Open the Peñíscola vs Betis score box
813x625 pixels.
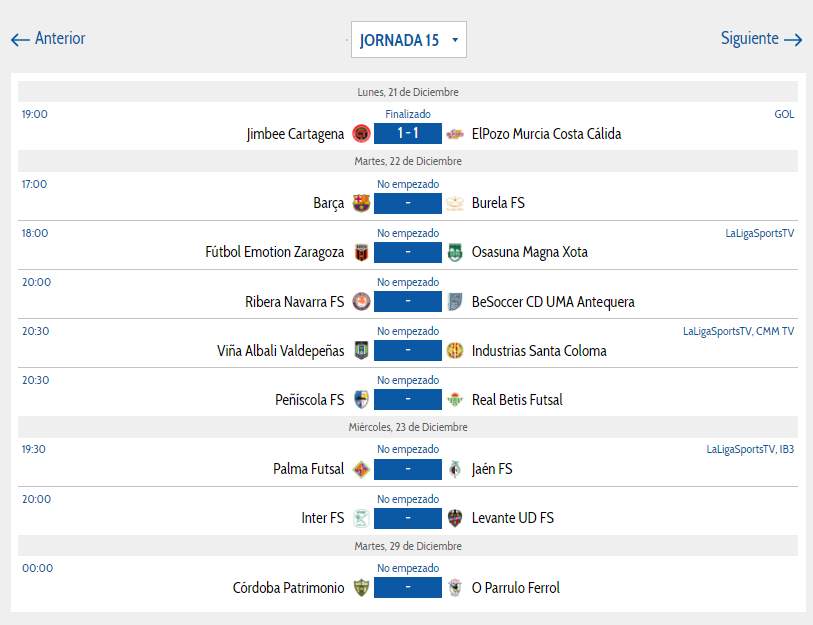408,399
